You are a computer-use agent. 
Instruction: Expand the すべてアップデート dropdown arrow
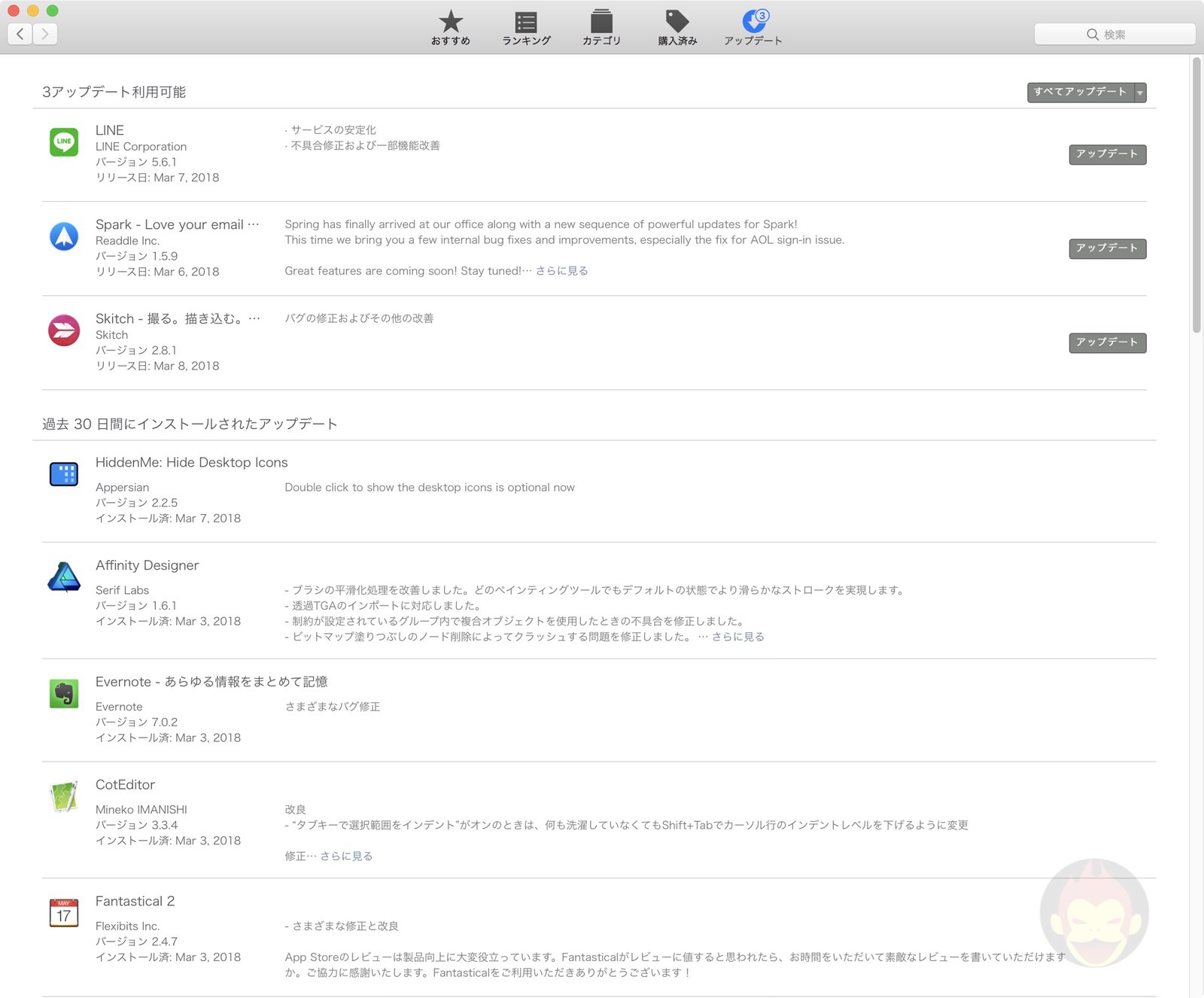1140,93
